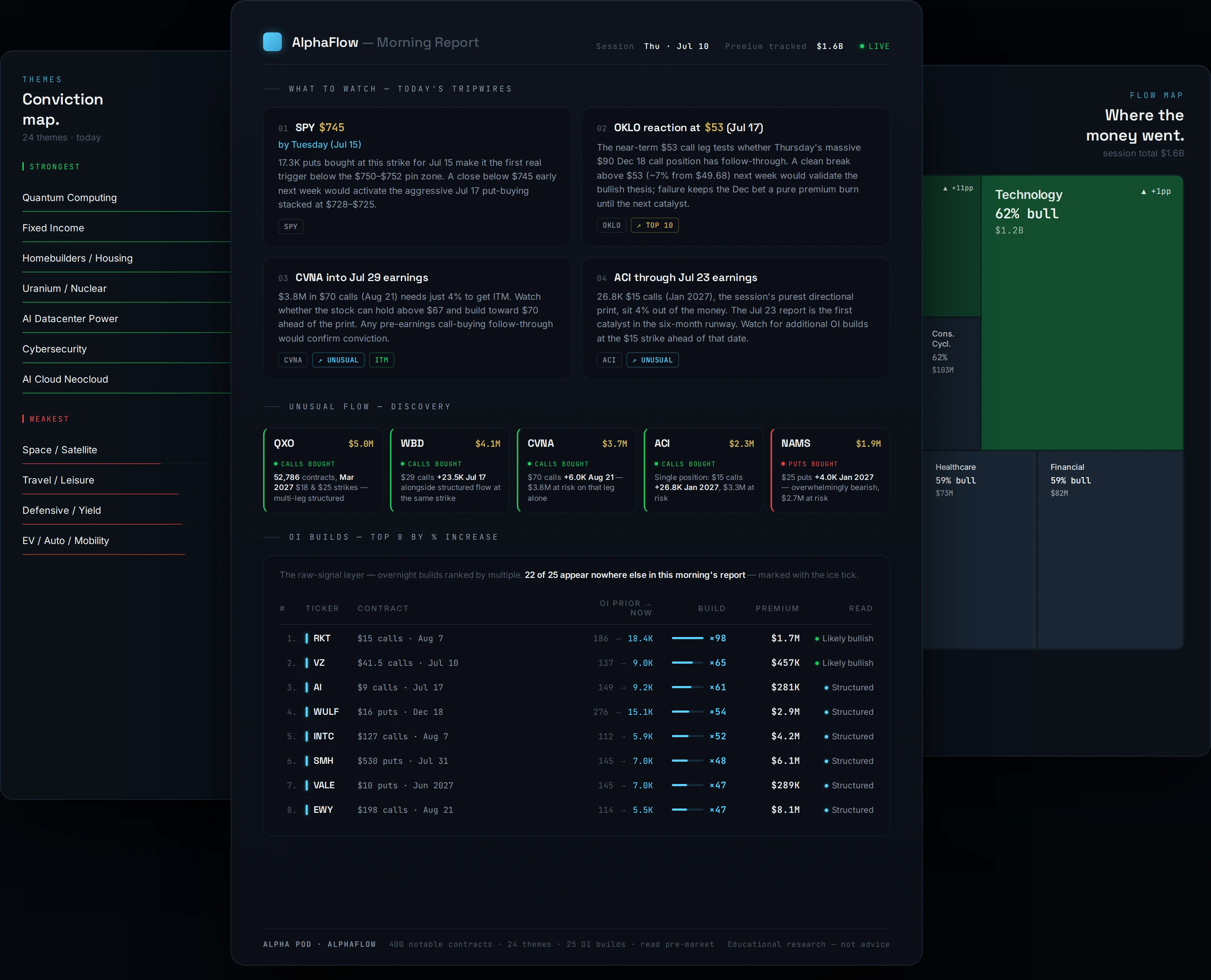1211x980 pixels.
Task: Open the OKLO ticker tag
Action: tap(611, 225)
